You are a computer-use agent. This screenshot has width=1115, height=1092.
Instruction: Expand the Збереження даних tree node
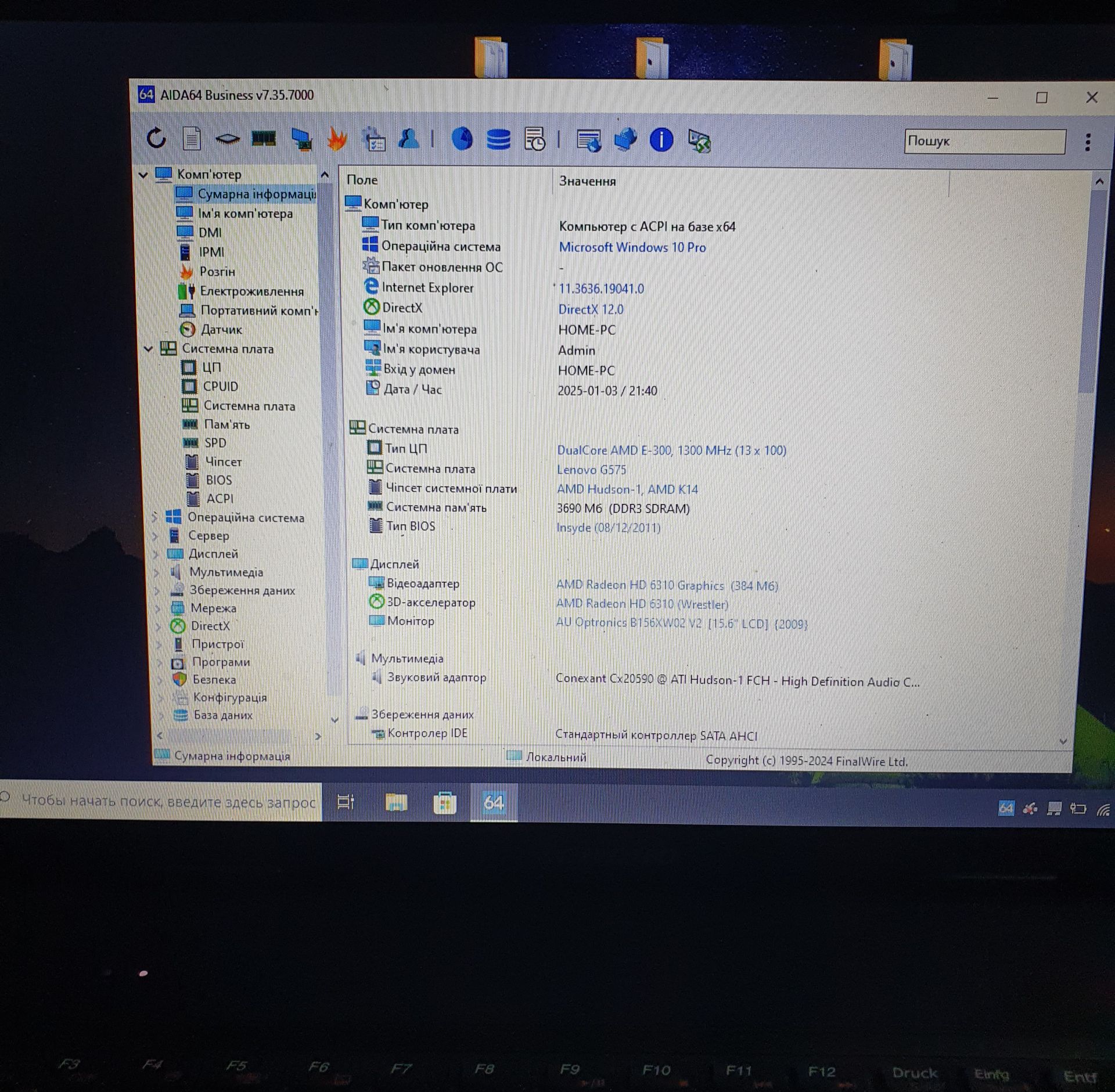click(x=156, y=590)
